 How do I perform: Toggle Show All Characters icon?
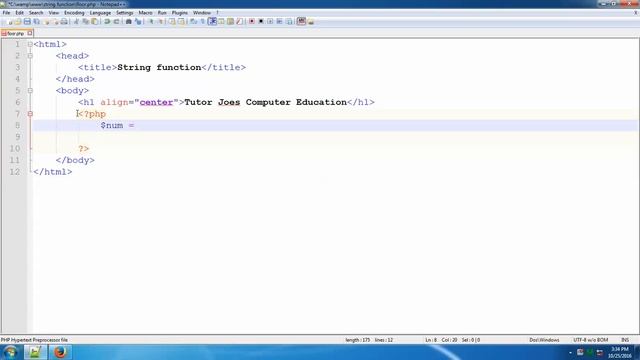[202, 21]
